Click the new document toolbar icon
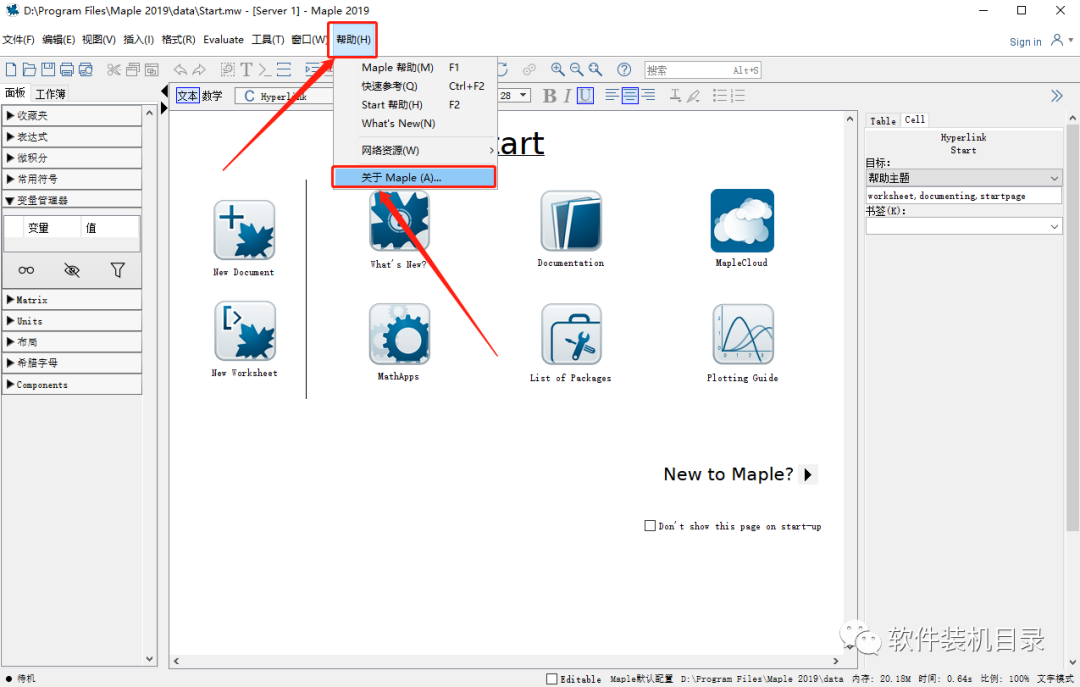 (x=11, y=70)
